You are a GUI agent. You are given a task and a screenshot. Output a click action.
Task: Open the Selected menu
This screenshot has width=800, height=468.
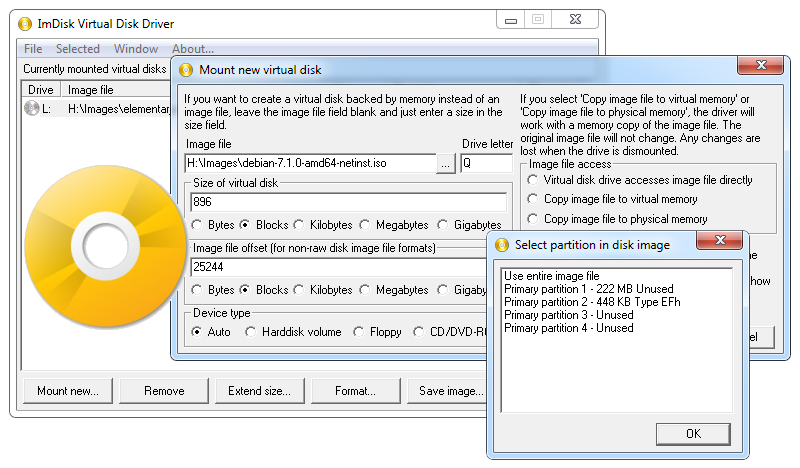pyautogui.click(x=78, y=49)
